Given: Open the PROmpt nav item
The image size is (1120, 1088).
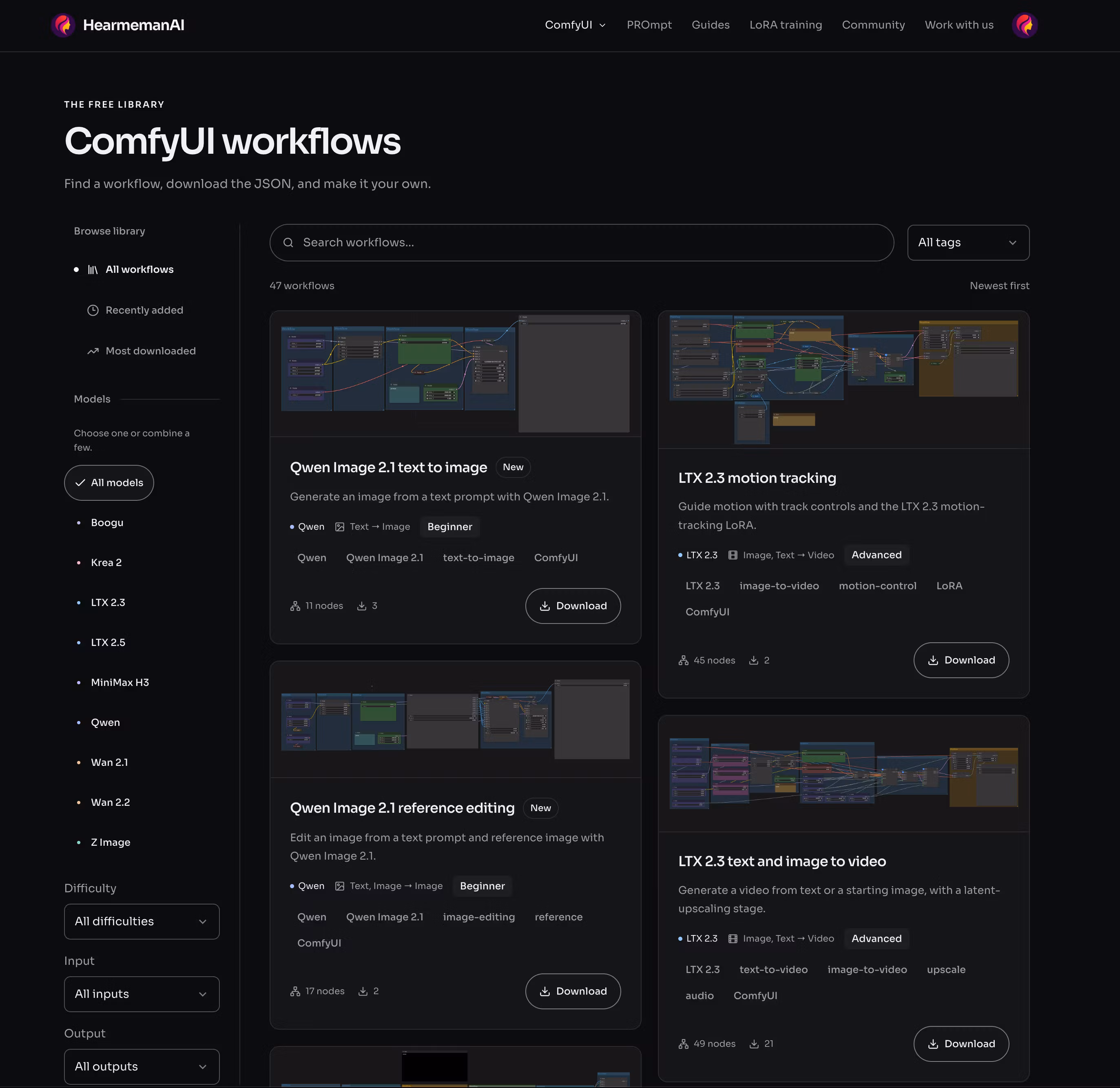Looking at the screenshot, I should [x=649, y=25].
